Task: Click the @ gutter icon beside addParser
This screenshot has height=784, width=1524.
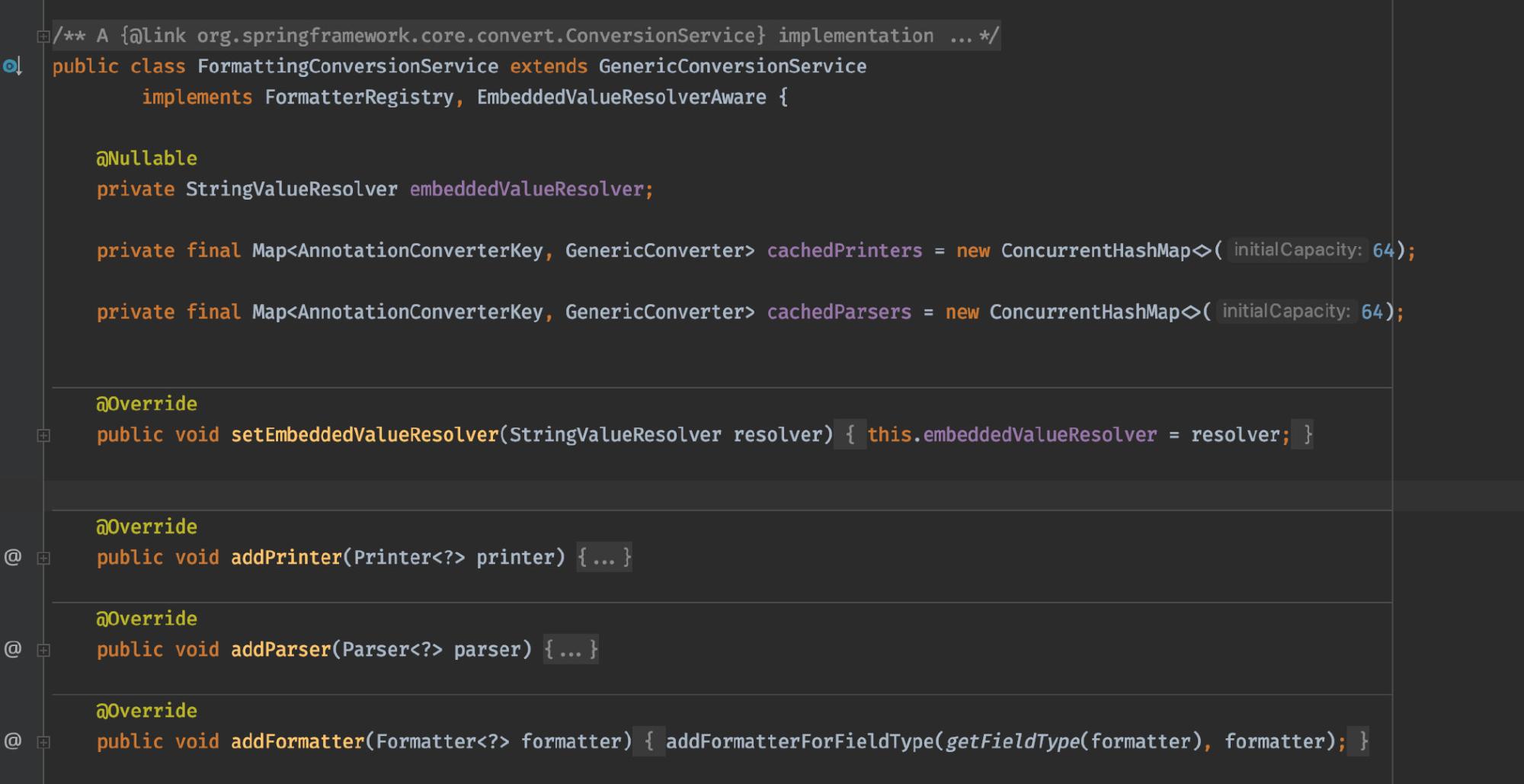Action: tap(13, 650)
